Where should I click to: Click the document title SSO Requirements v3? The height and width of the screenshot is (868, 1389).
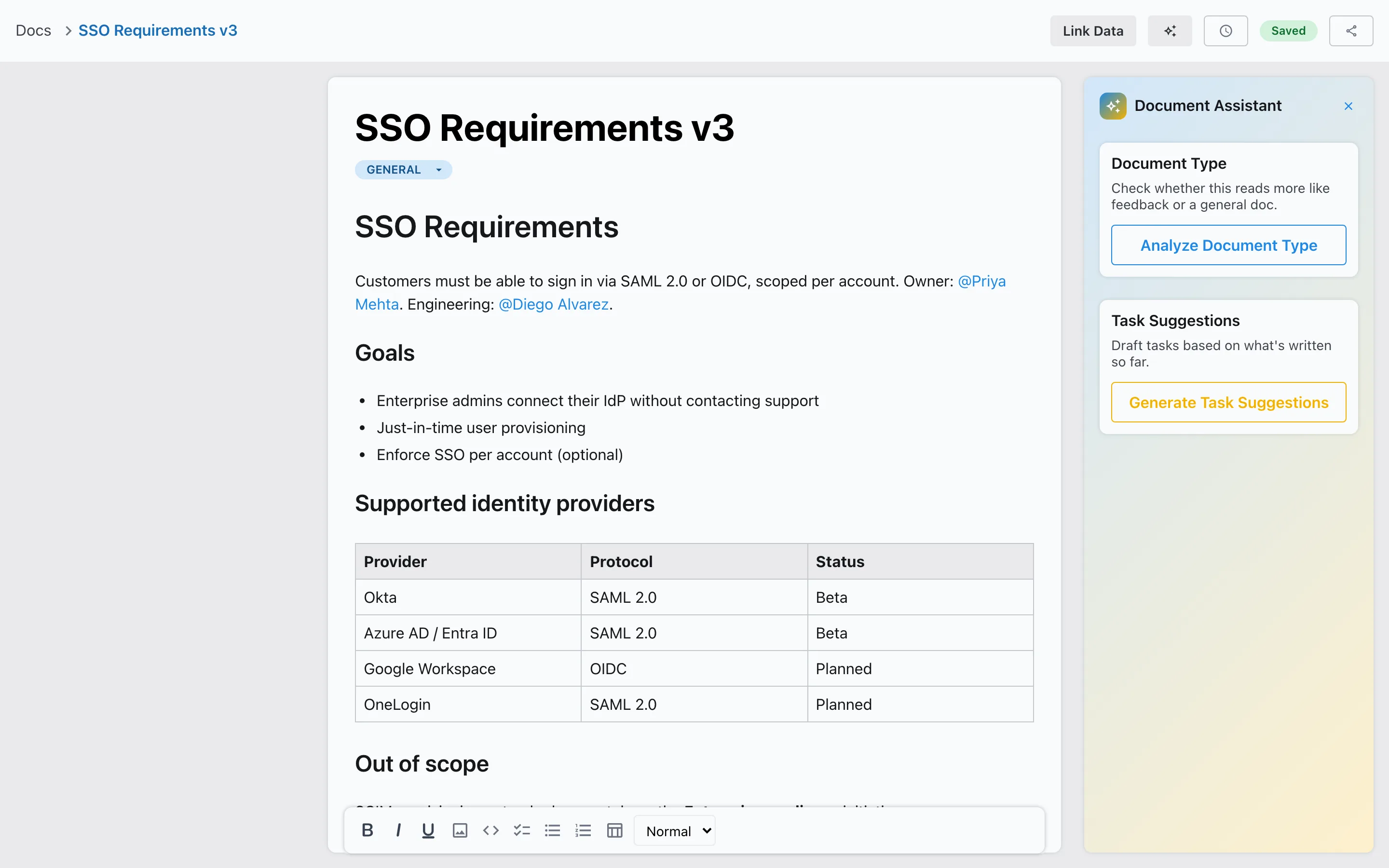point(545,127)
